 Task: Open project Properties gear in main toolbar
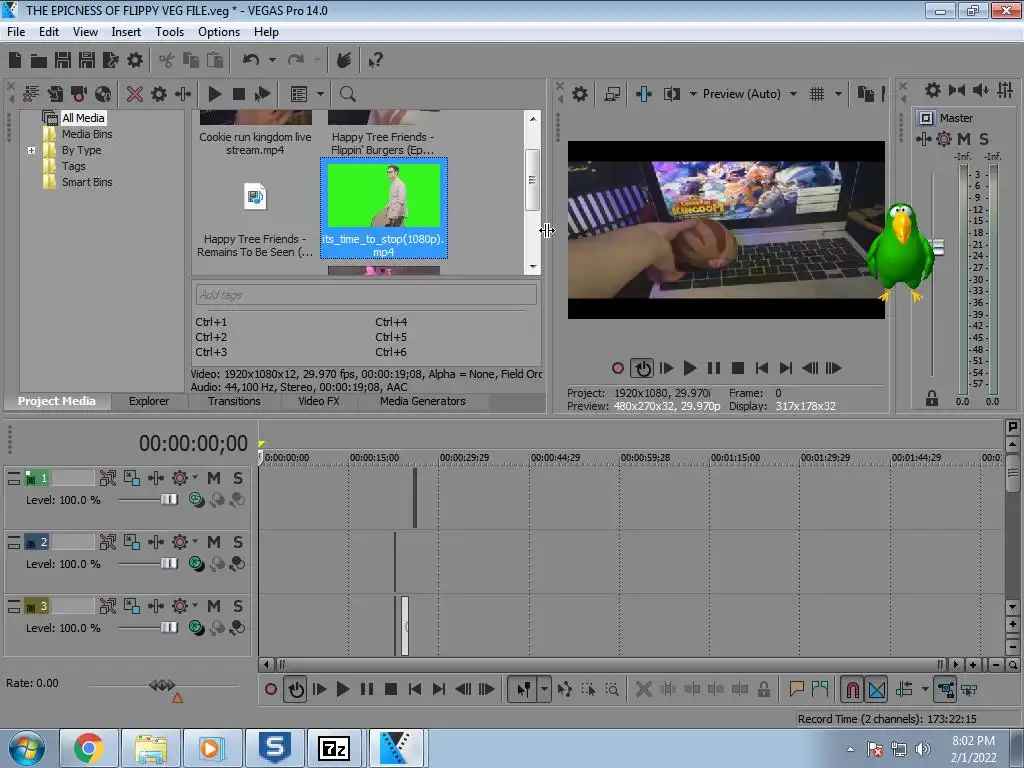(x=135, y=60)
